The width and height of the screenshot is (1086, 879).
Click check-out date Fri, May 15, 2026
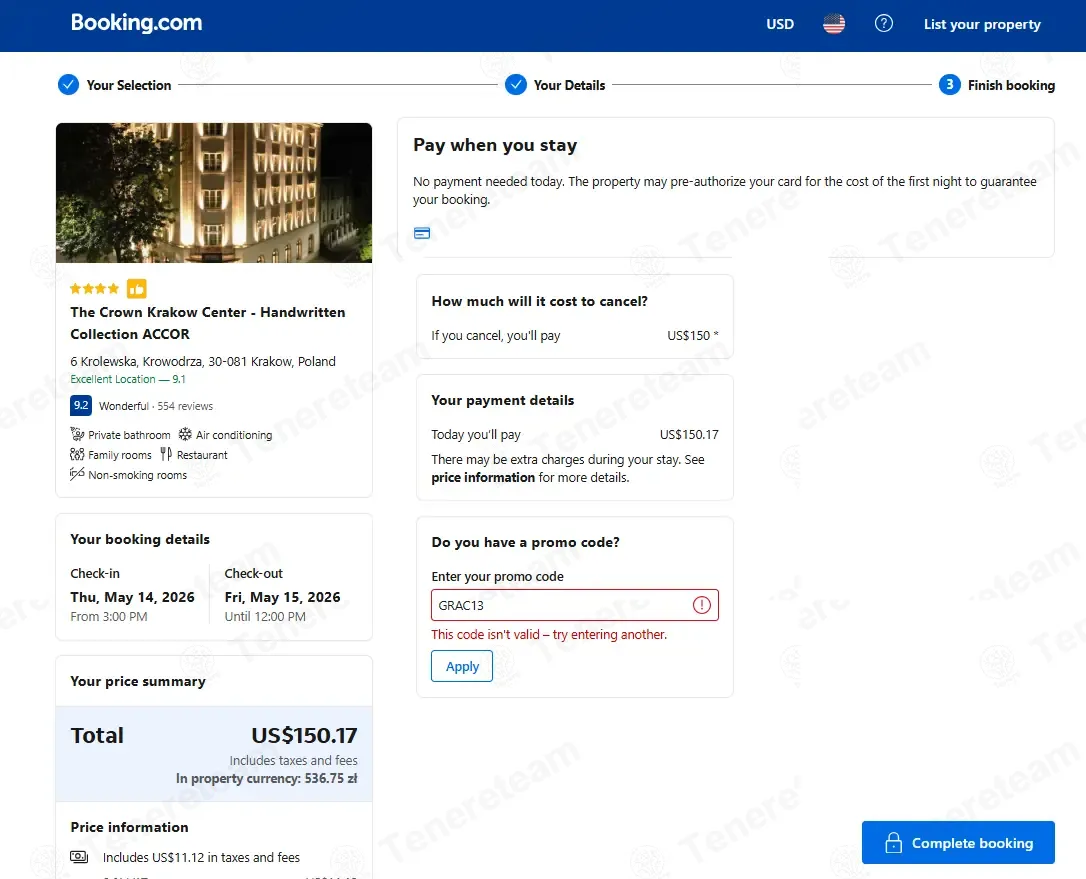click(x=283, y=597)
